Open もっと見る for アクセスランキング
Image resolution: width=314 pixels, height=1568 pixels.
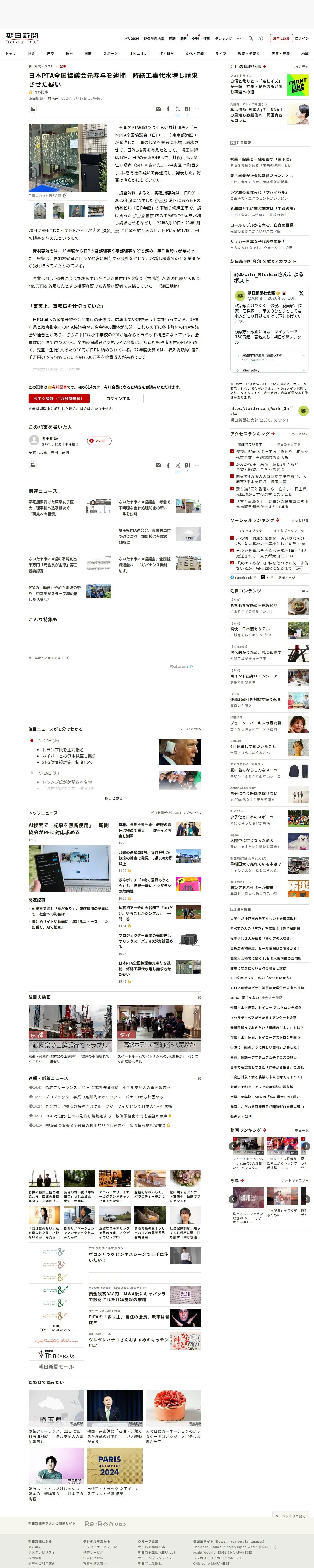pyautogui.click(x=299, y=434)
